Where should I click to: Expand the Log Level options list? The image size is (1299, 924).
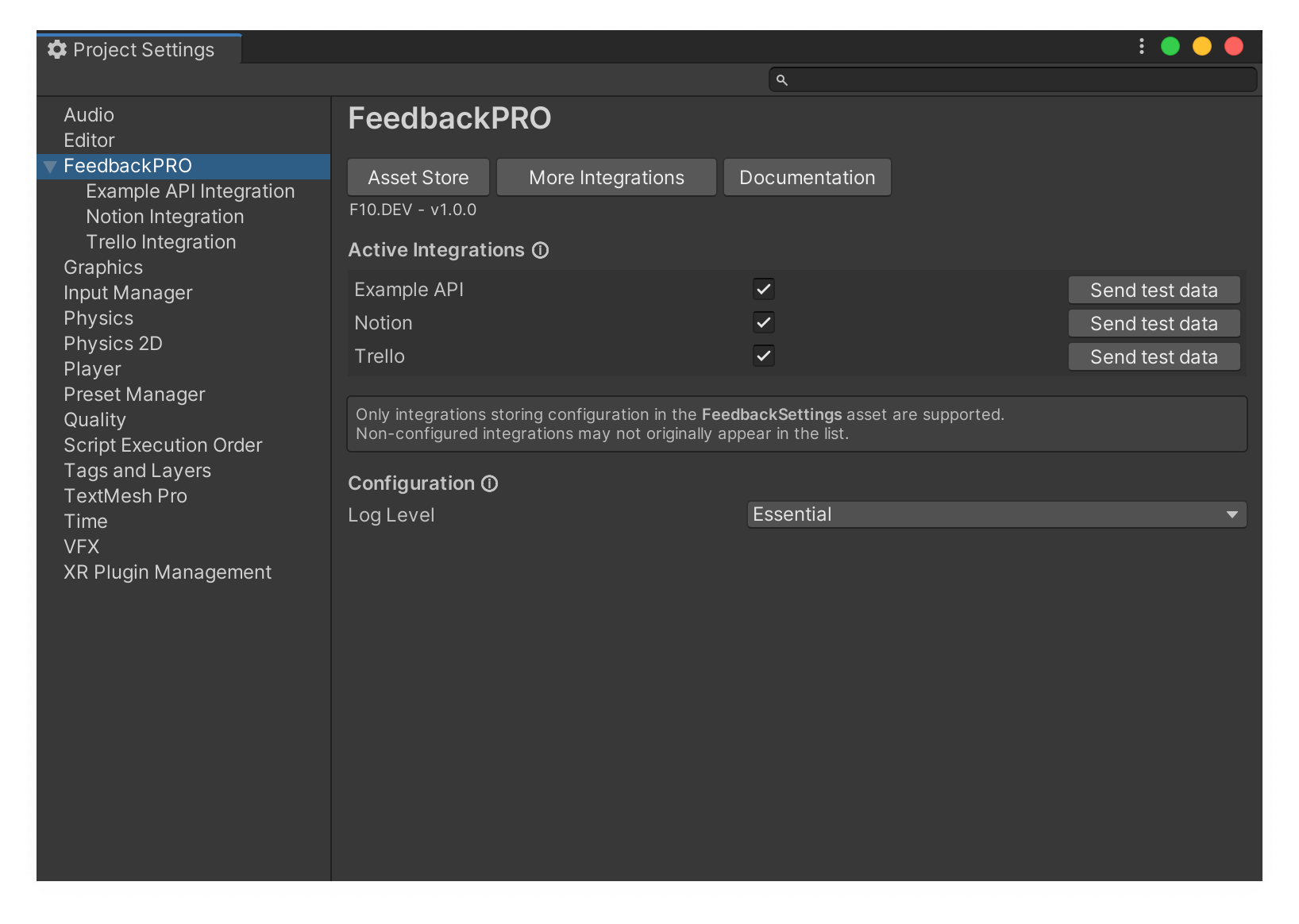tap(1232, 514)
